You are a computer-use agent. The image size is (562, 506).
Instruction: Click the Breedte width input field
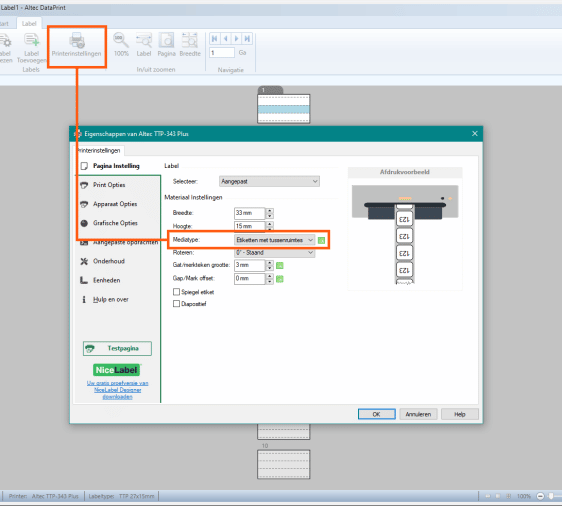(249, 213)
